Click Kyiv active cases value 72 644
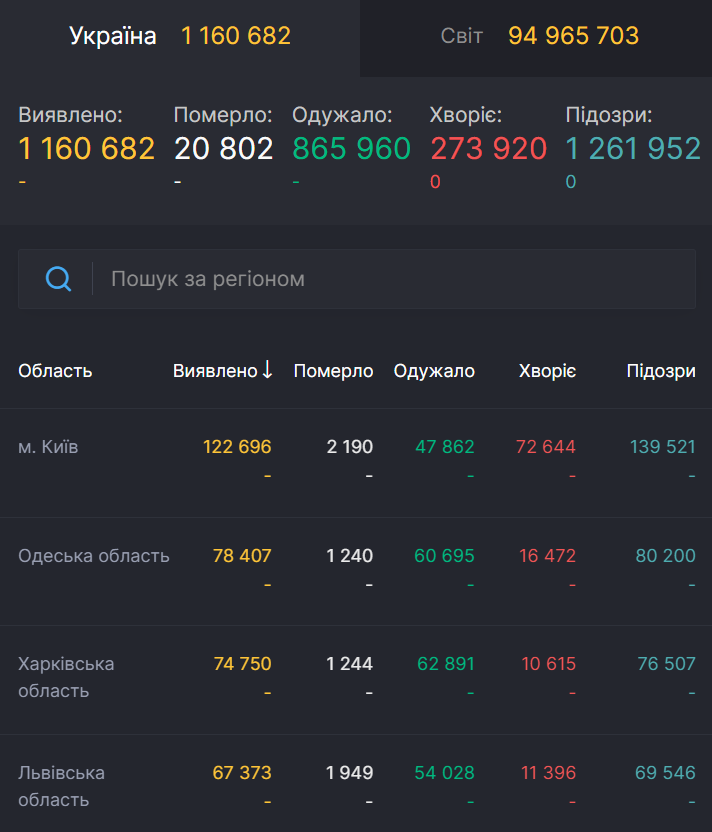The image size is (712, 832). 546,447
